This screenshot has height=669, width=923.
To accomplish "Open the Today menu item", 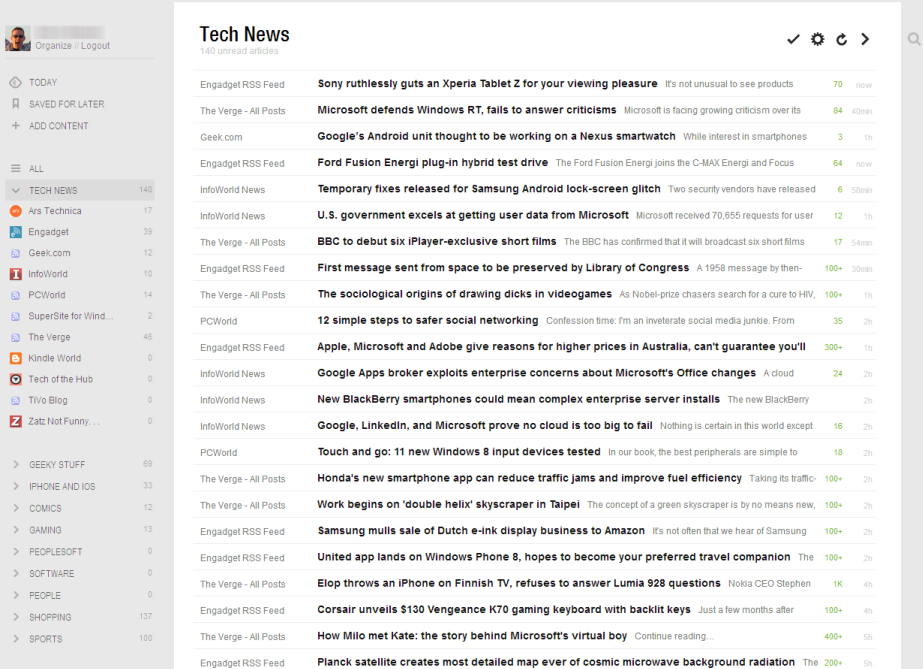I will coord(43,82).
